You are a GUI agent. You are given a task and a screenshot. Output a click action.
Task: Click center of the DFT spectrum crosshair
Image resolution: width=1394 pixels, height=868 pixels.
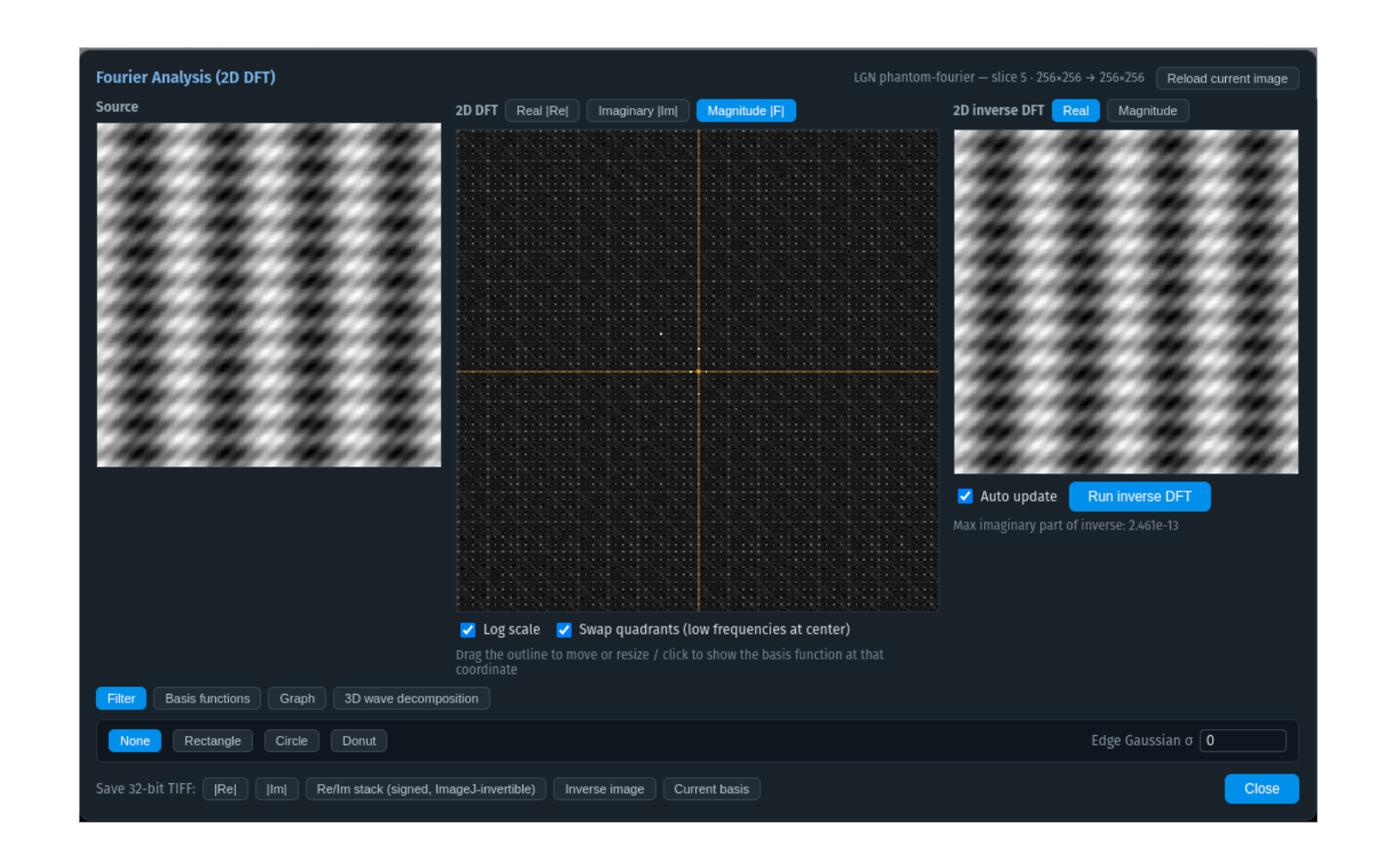point(698,371)
